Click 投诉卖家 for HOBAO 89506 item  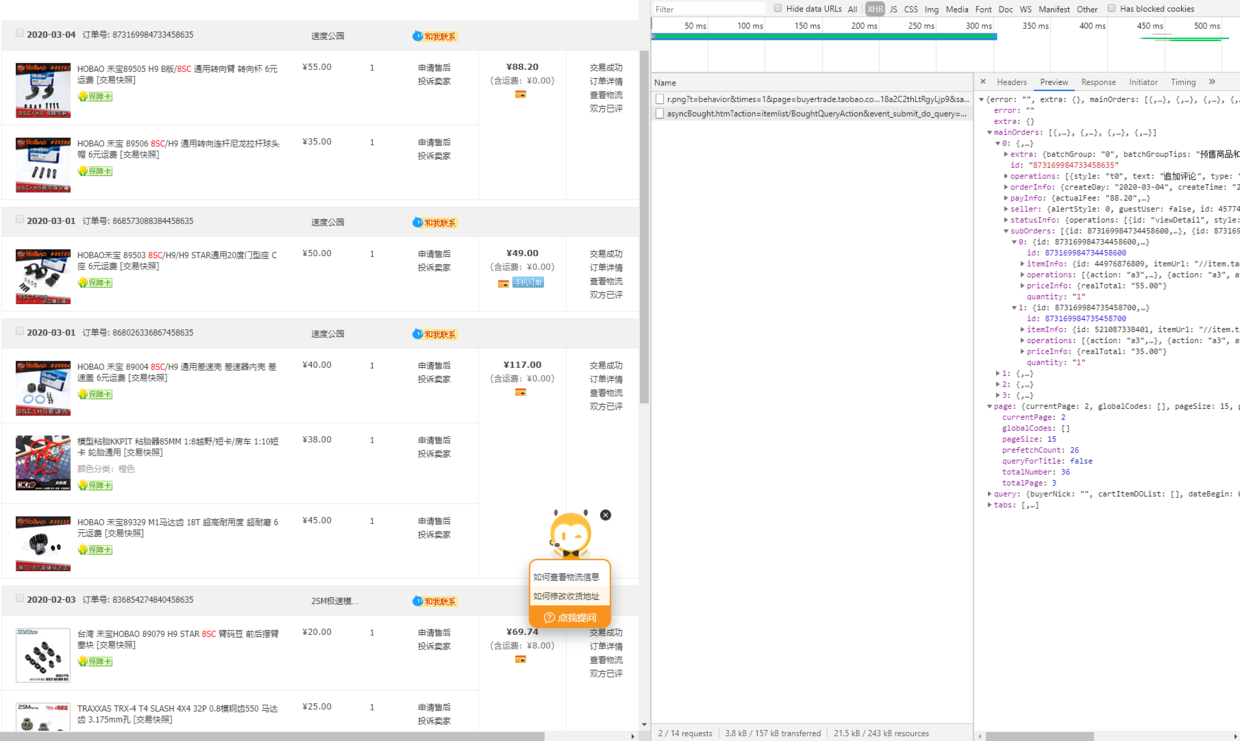[434, 156]
